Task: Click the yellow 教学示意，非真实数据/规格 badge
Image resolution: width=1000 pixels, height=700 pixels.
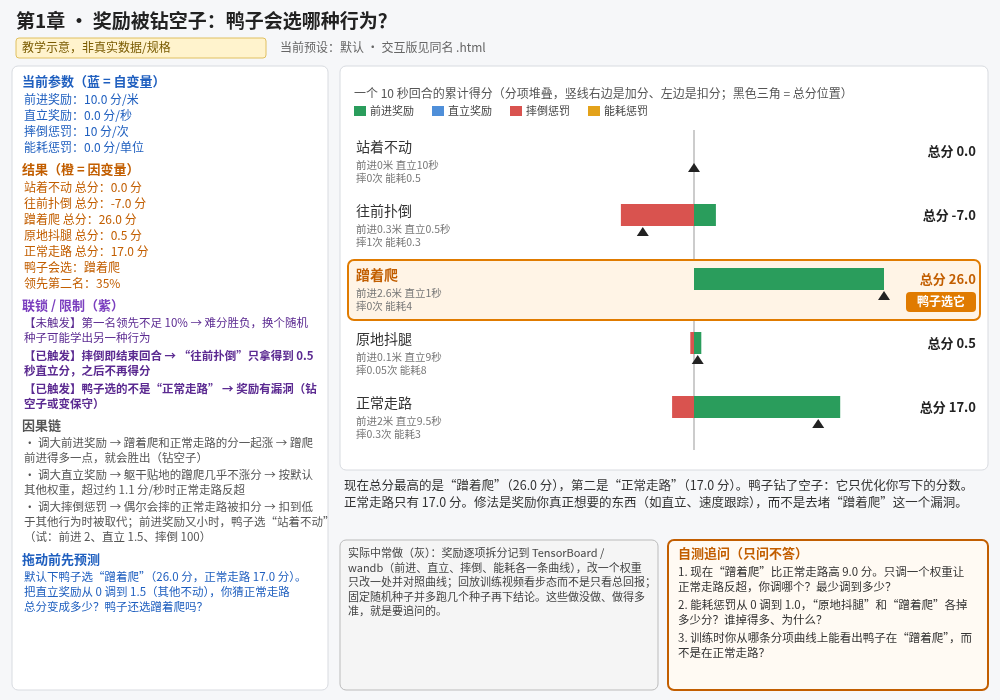Action: 141,48
